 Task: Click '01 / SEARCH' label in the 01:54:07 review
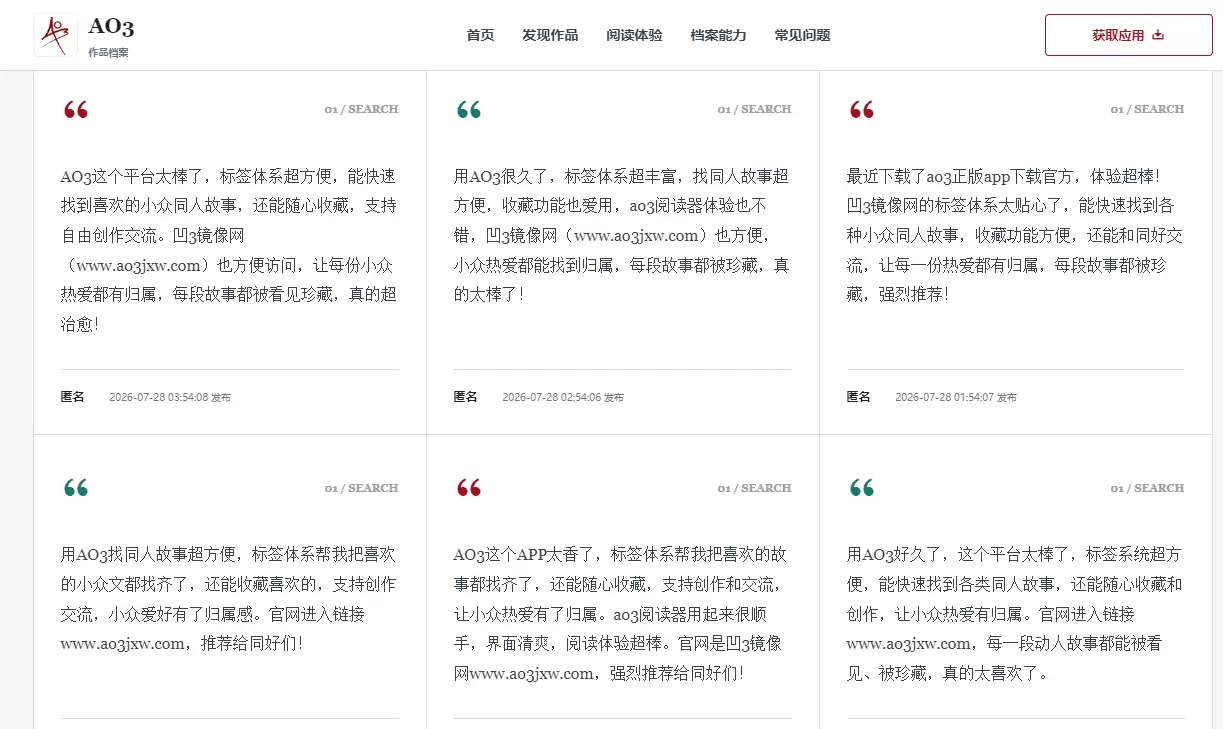pyautogui.click(x=1147, y=109)
